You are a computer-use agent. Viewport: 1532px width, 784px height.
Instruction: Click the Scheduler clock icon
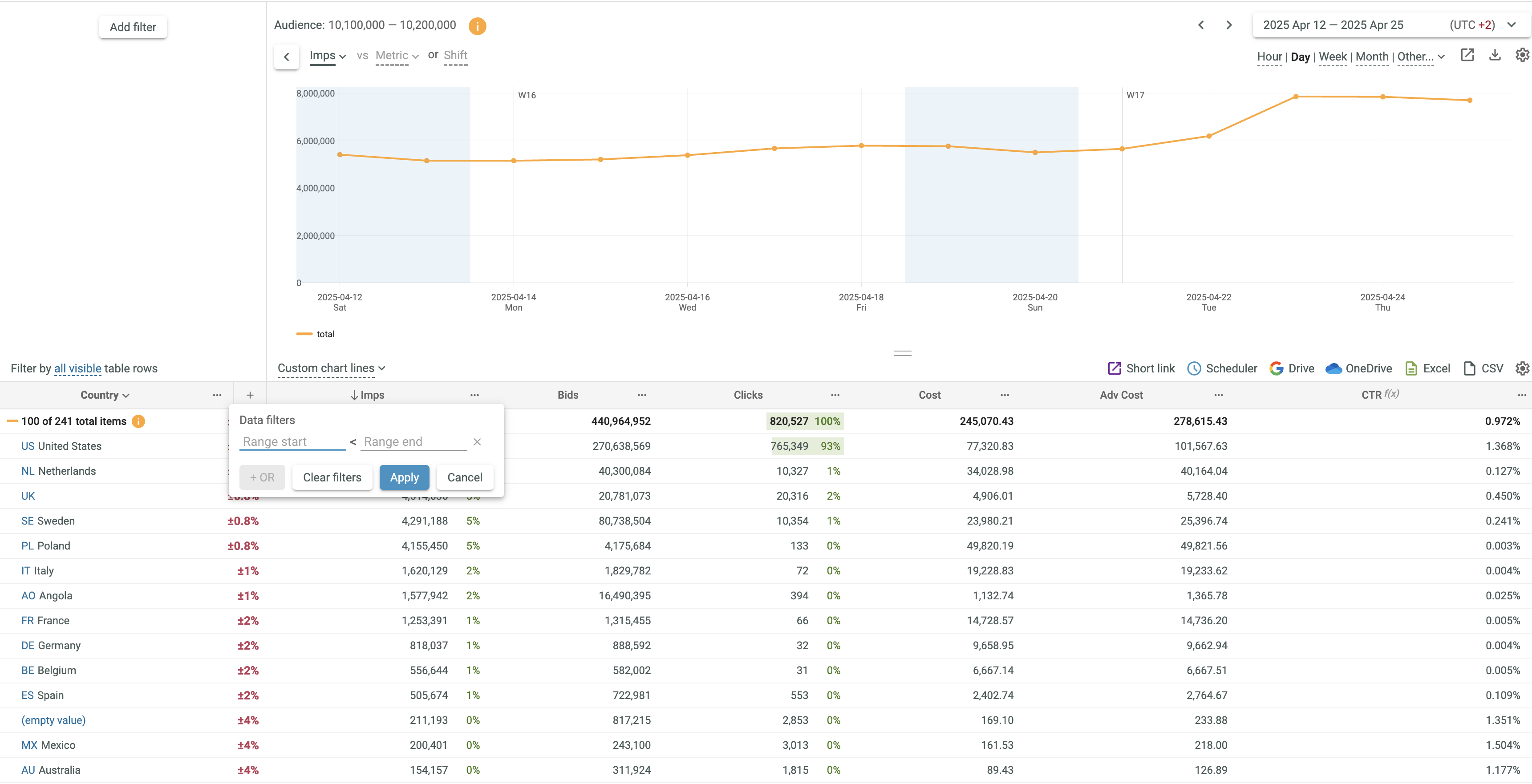point(1194,368)
